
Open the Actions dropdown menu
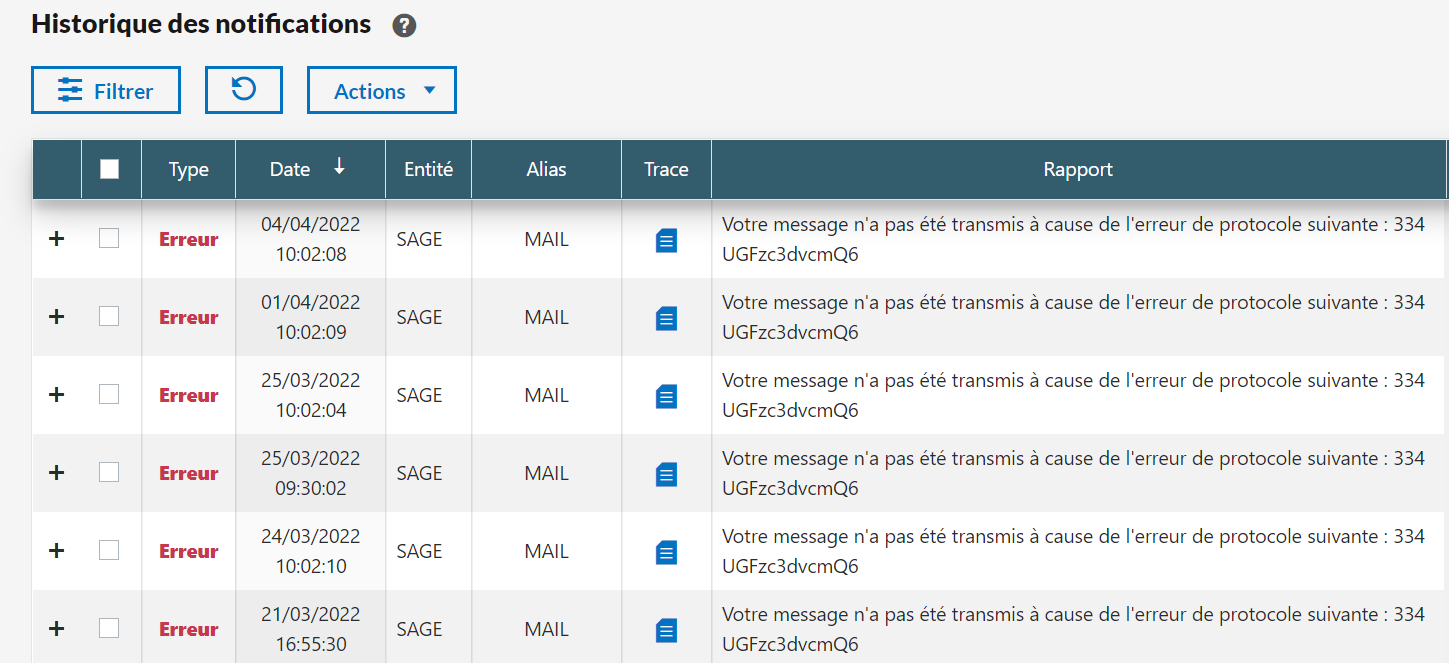(382, 91)
